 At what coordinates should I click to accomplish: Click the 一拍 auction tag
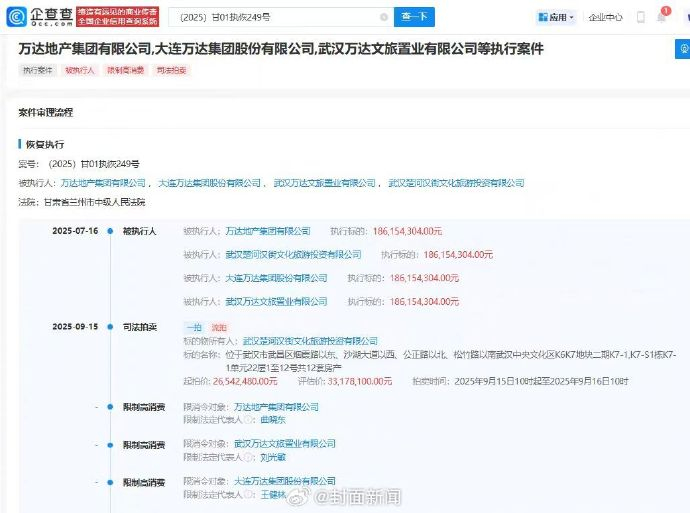click(194, 327)
